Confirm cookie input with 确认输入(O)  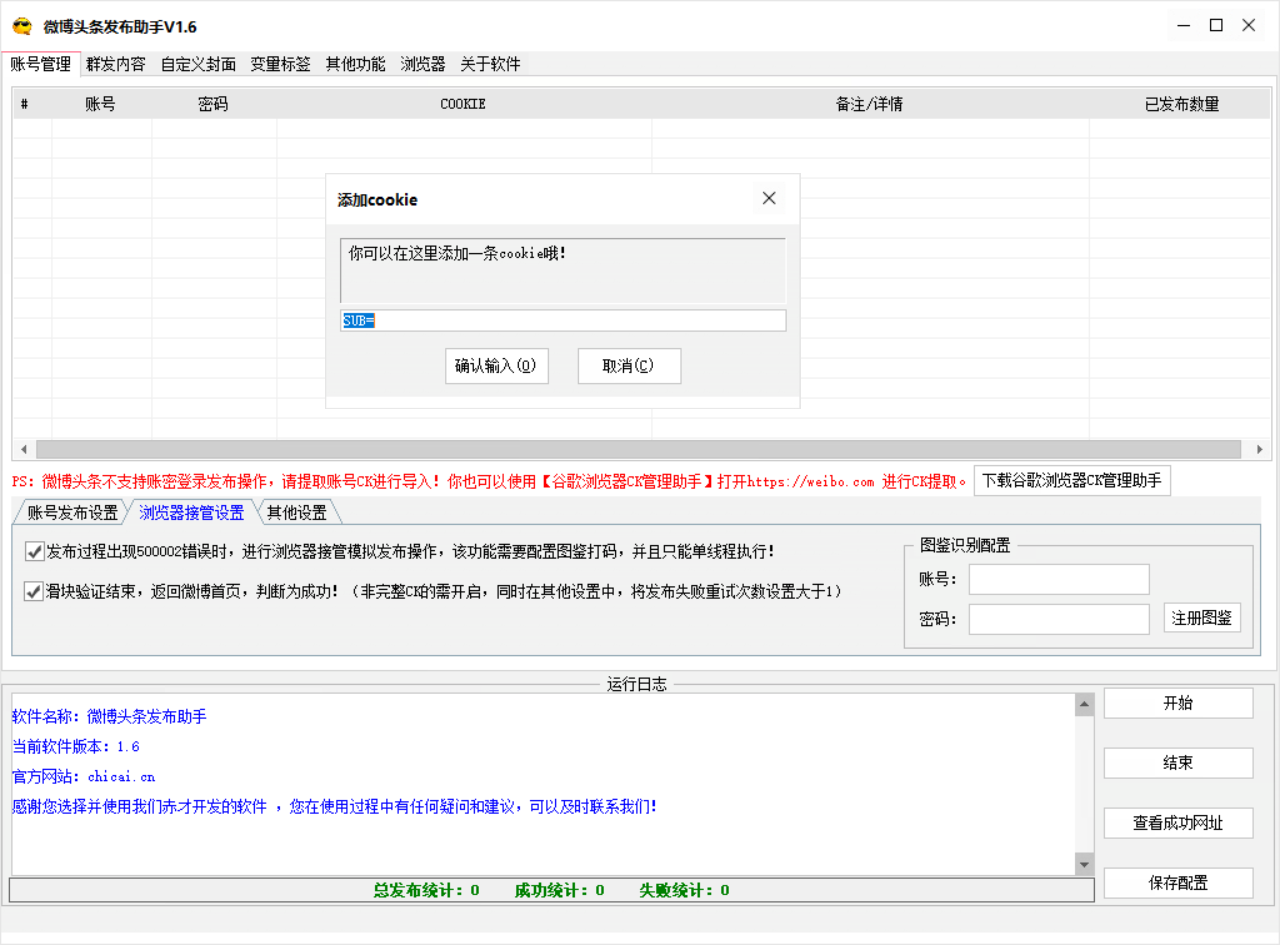pos(497,366)
